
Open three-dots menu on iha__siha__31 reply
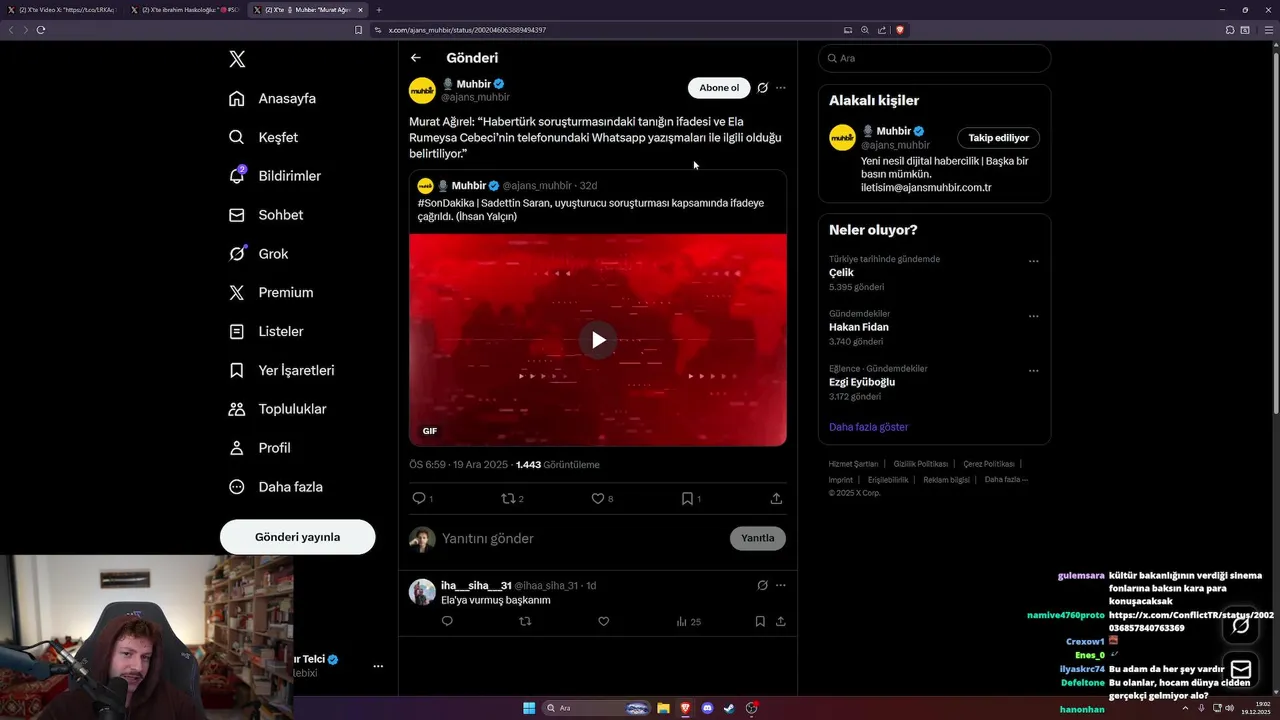tap(781, 585)
